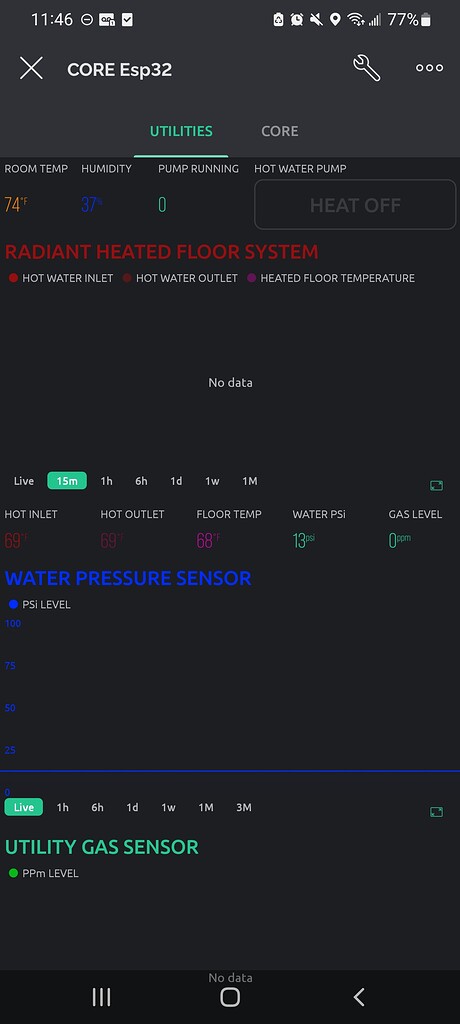This screenshot has height=1024, width=460.
Task: Tap the Android back navigation icon
Action: [359, 997]
